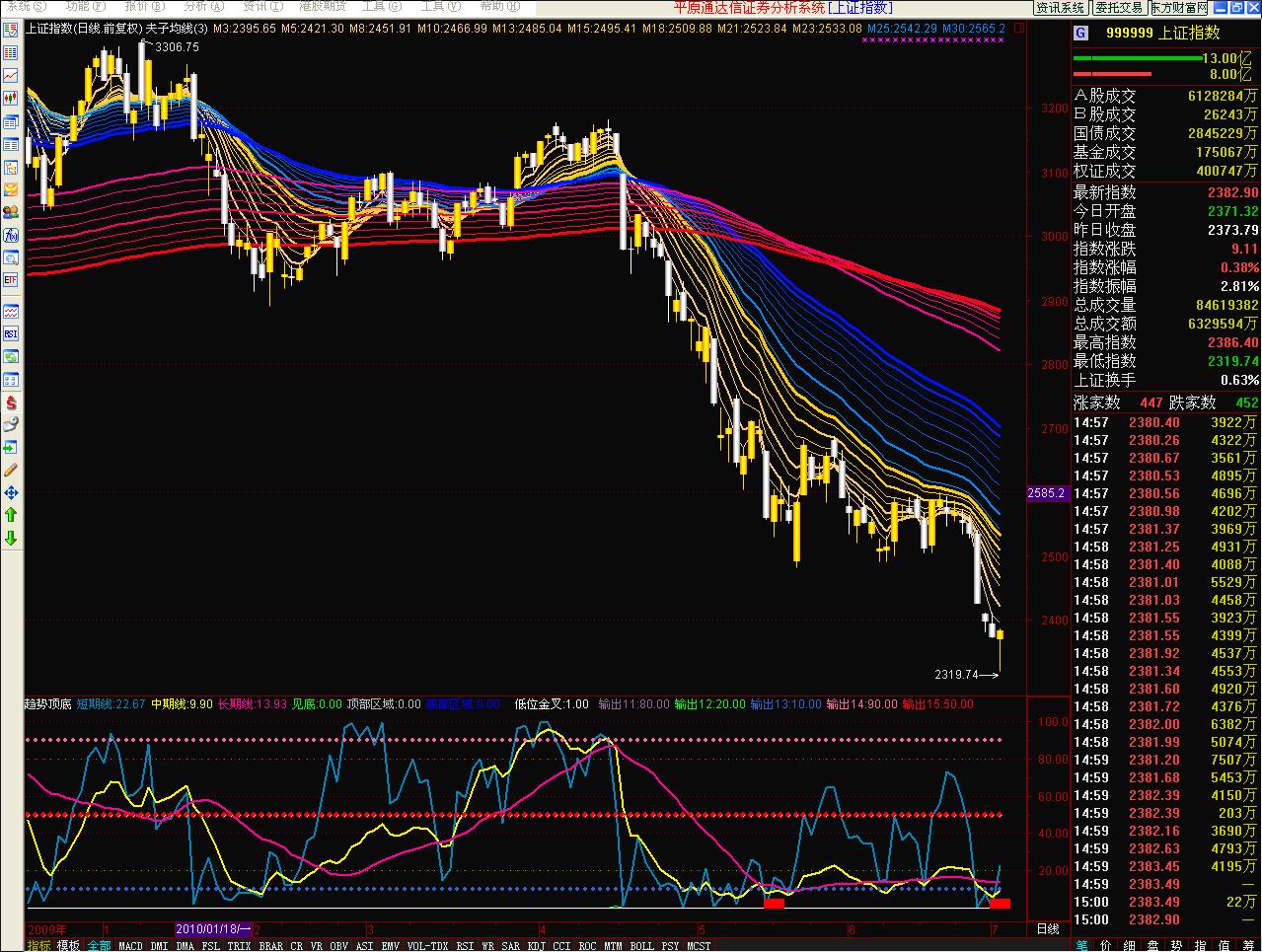Click the 2010/01/18 date marker on timeline
The image size is (1262, 952).
point(212,929)
